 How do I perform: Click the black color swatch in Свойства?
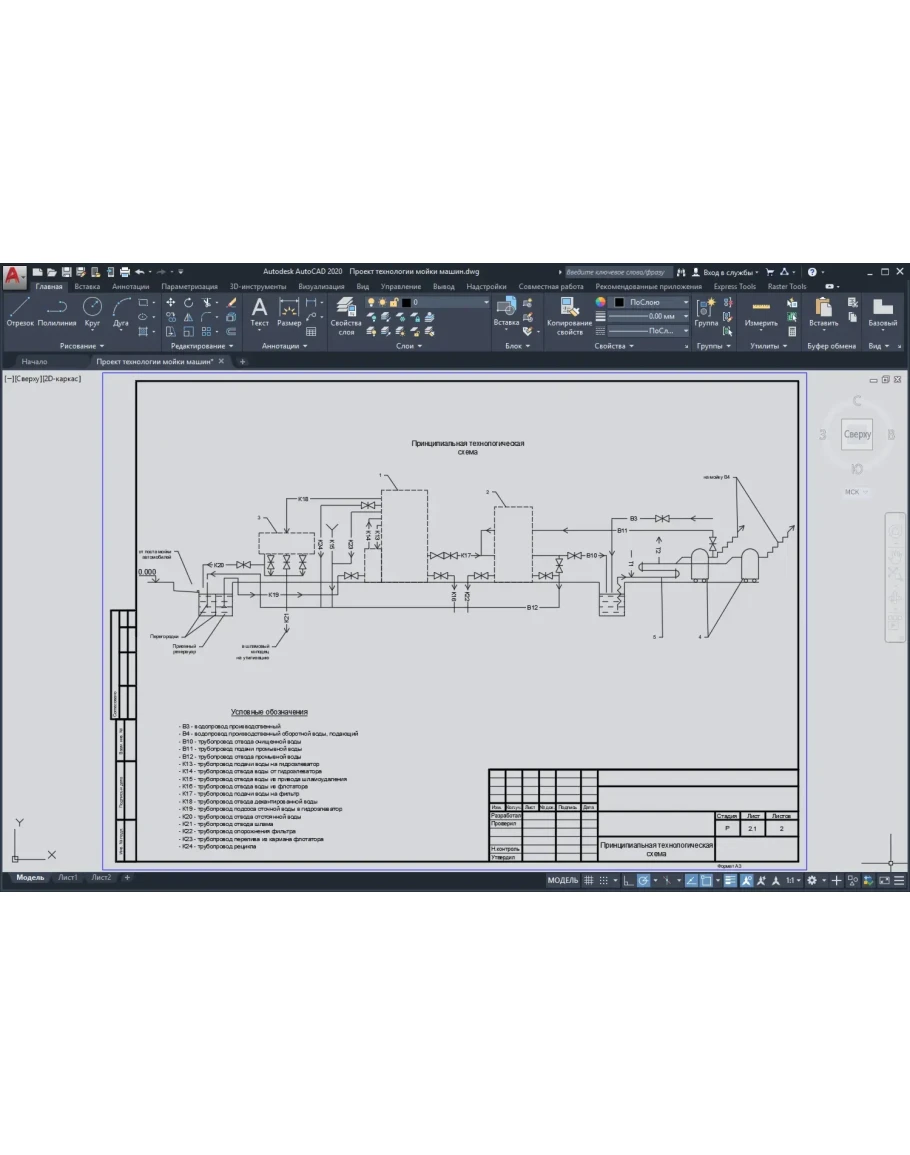click(x=619, y=302)
